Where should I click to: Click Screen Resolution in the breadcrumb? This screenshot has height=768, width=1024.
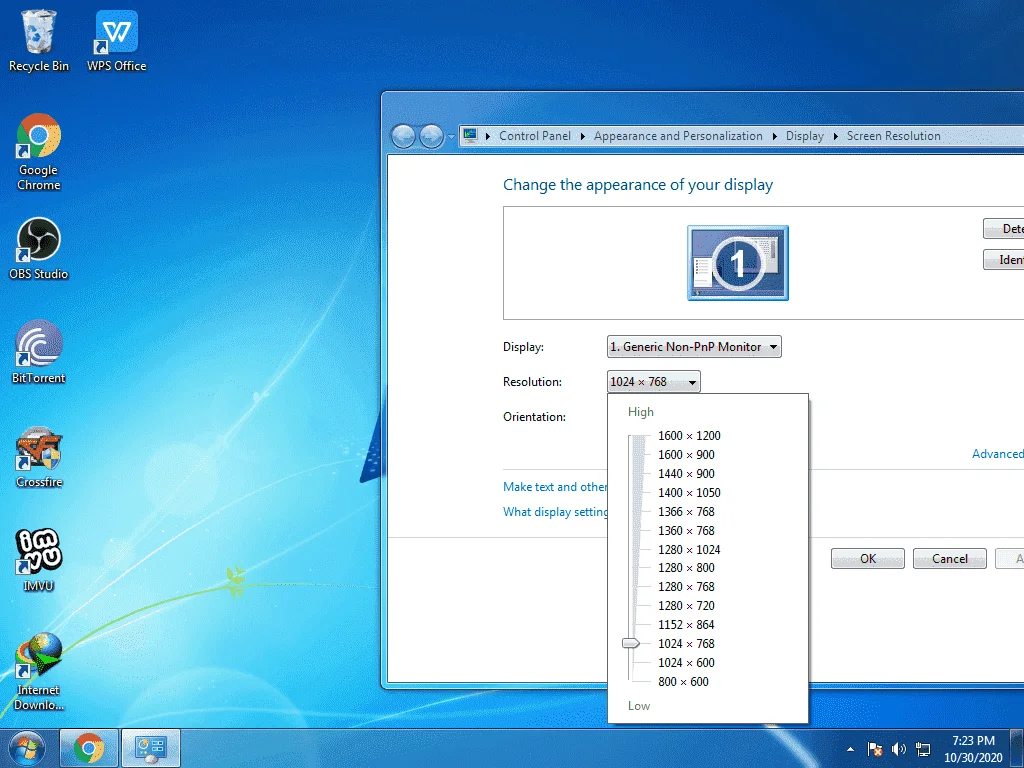[893, 136]
